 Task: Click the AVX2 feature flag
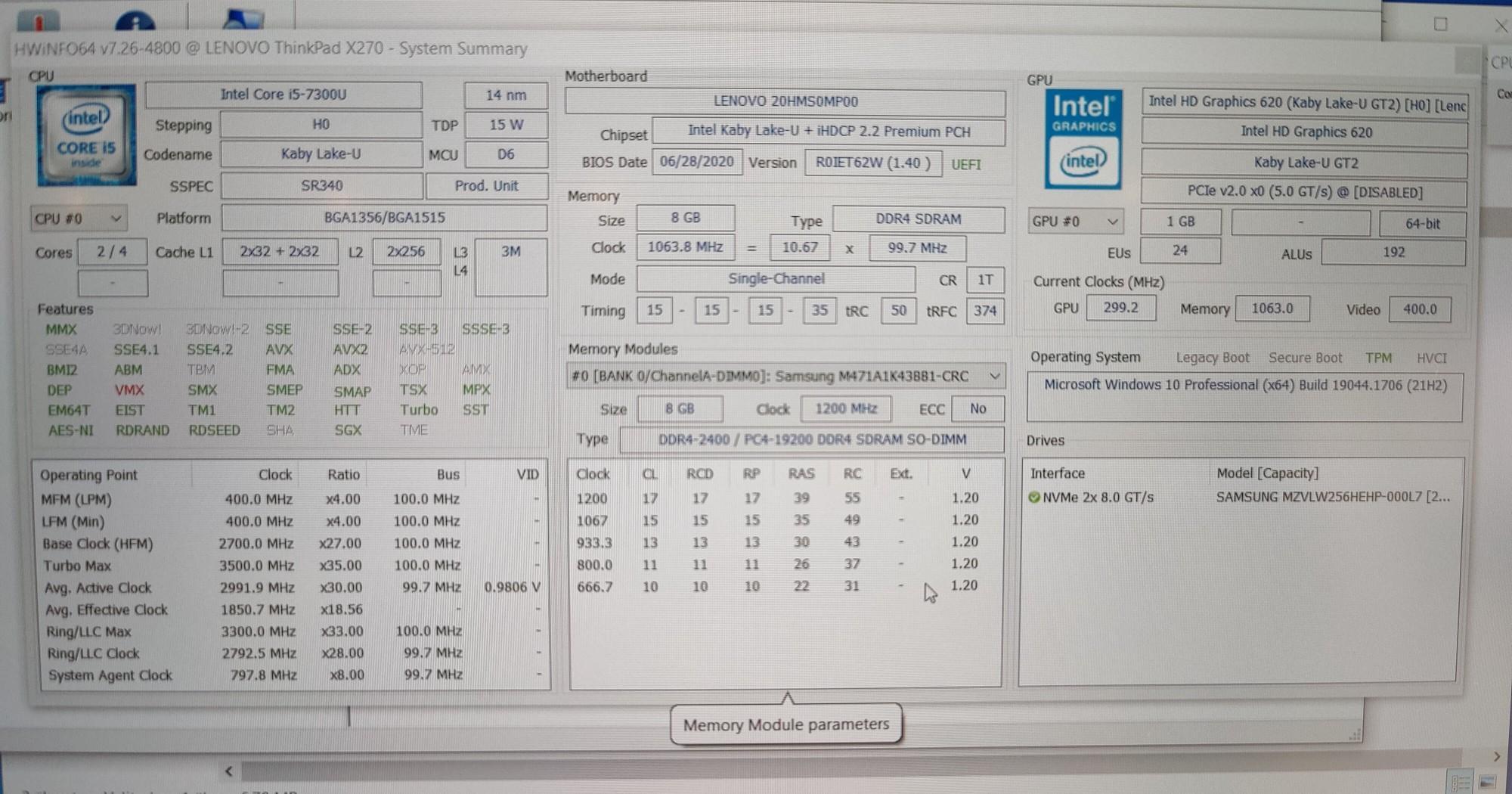click(x=350, y=349)
